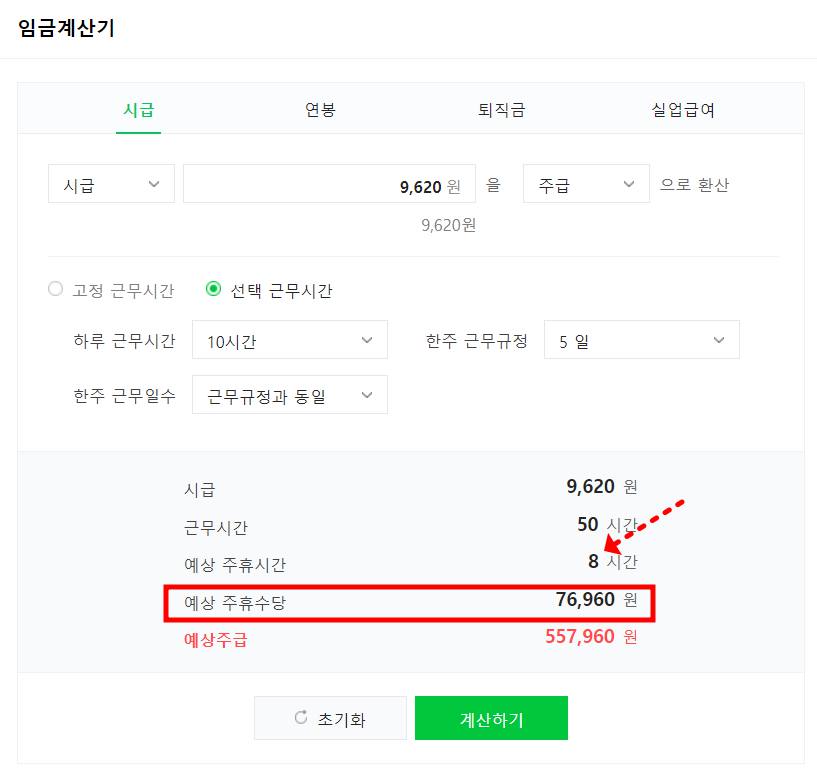
Task: Click the green 계산하기 button
Action: tap(491, 717)
